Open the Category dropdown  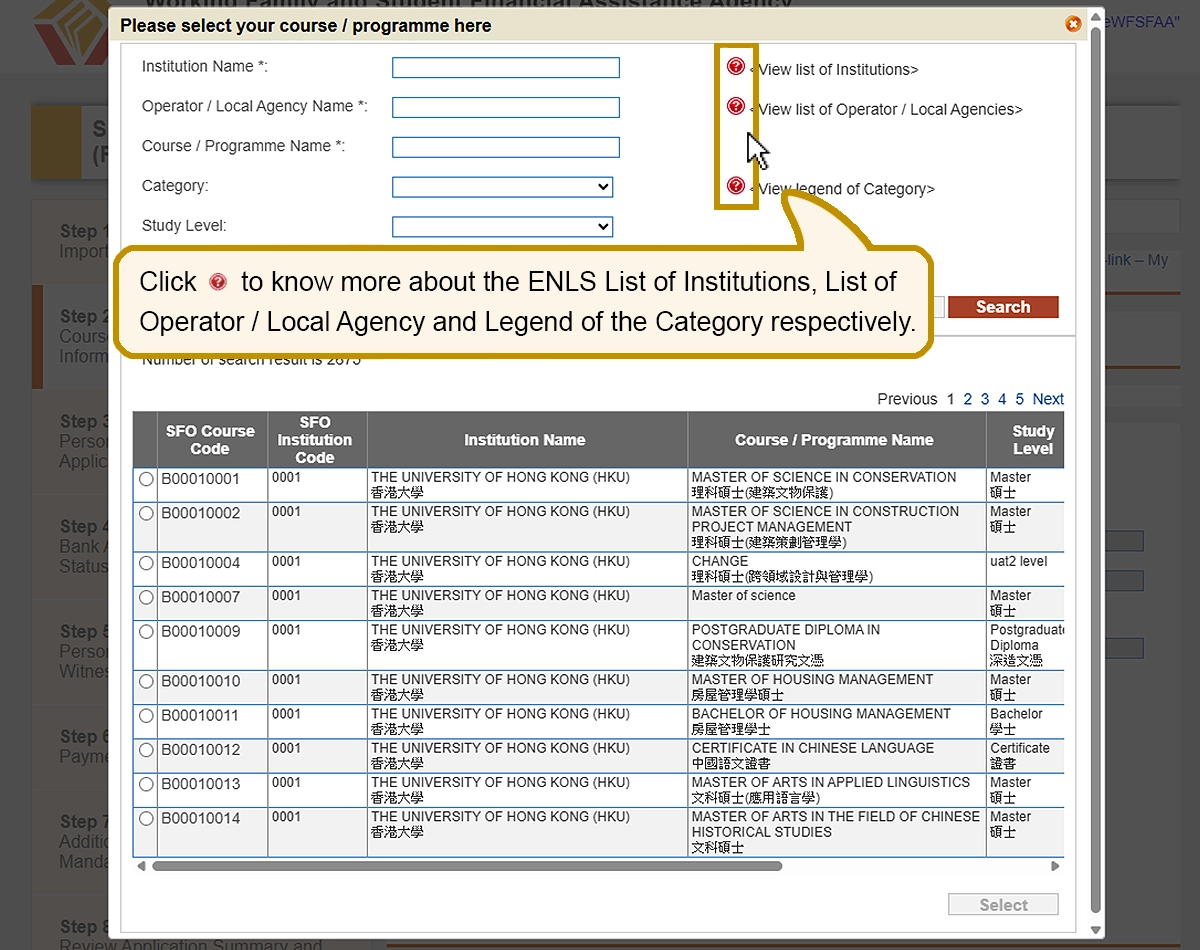click(x=502, y=187)
